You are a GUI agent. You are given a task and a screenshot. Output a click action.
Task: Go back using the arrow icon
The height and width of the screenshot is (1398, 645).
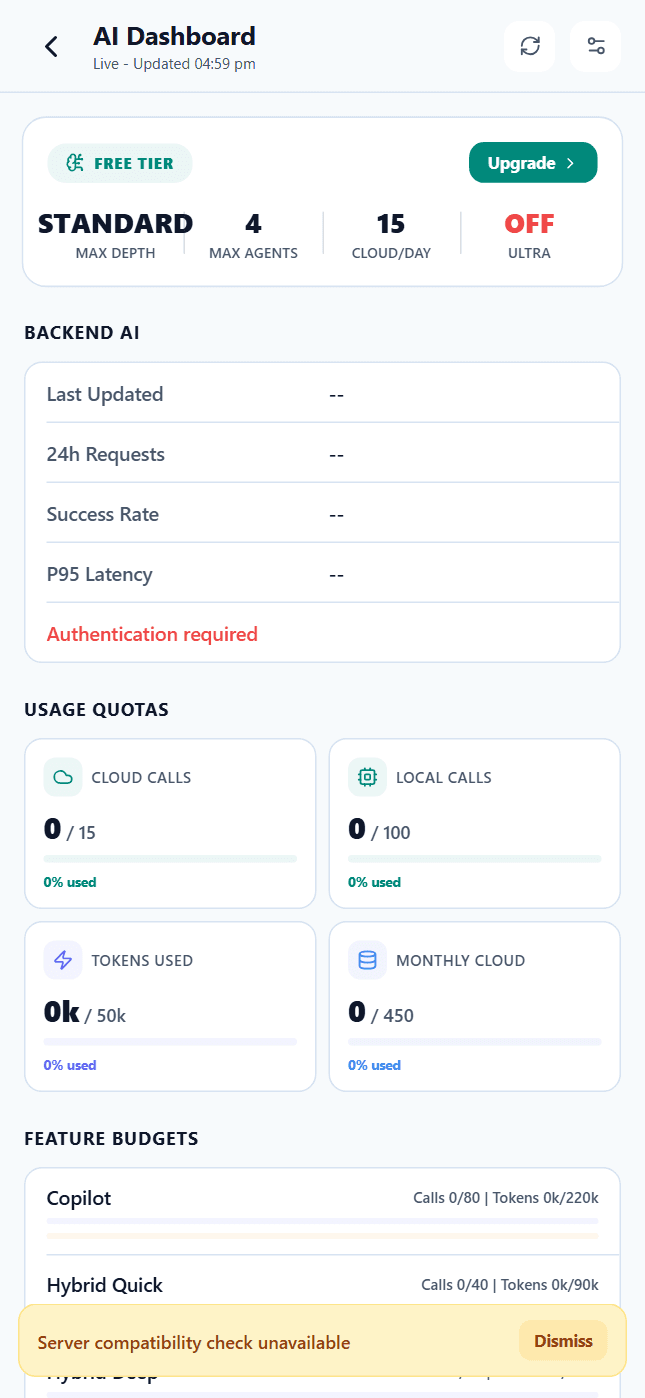(x=52, y=46)
